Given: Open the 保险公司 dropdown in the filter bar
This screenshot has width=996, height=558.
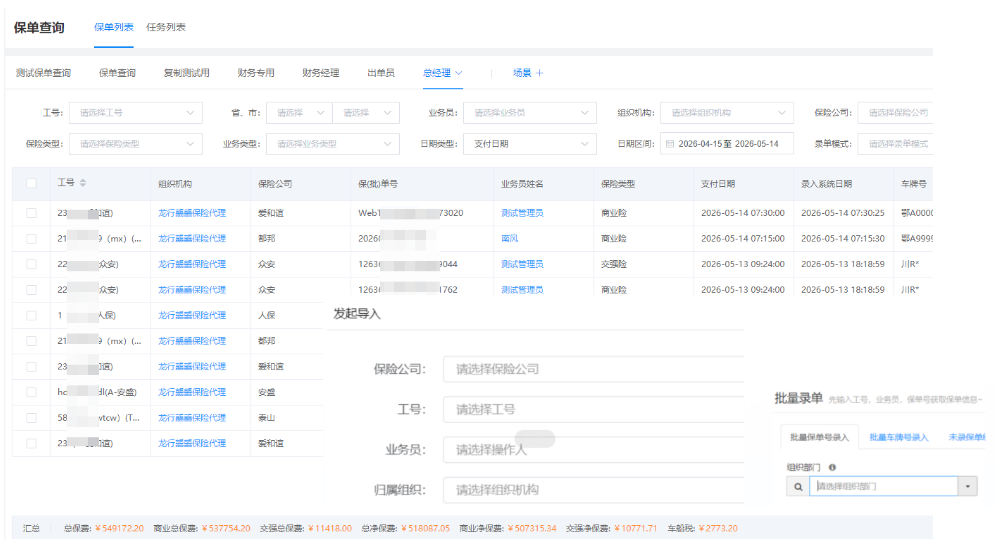Looking at the screenshot, I should [896, 112].
